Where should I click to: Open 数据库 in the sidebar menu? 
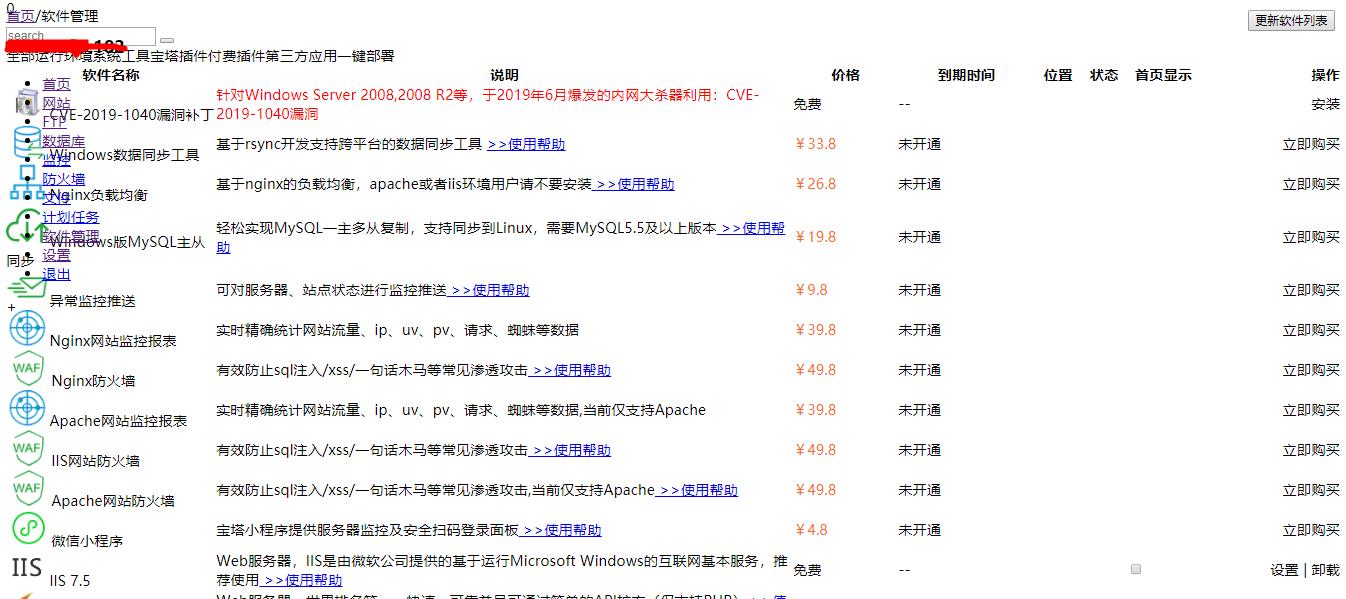(63, 141)
